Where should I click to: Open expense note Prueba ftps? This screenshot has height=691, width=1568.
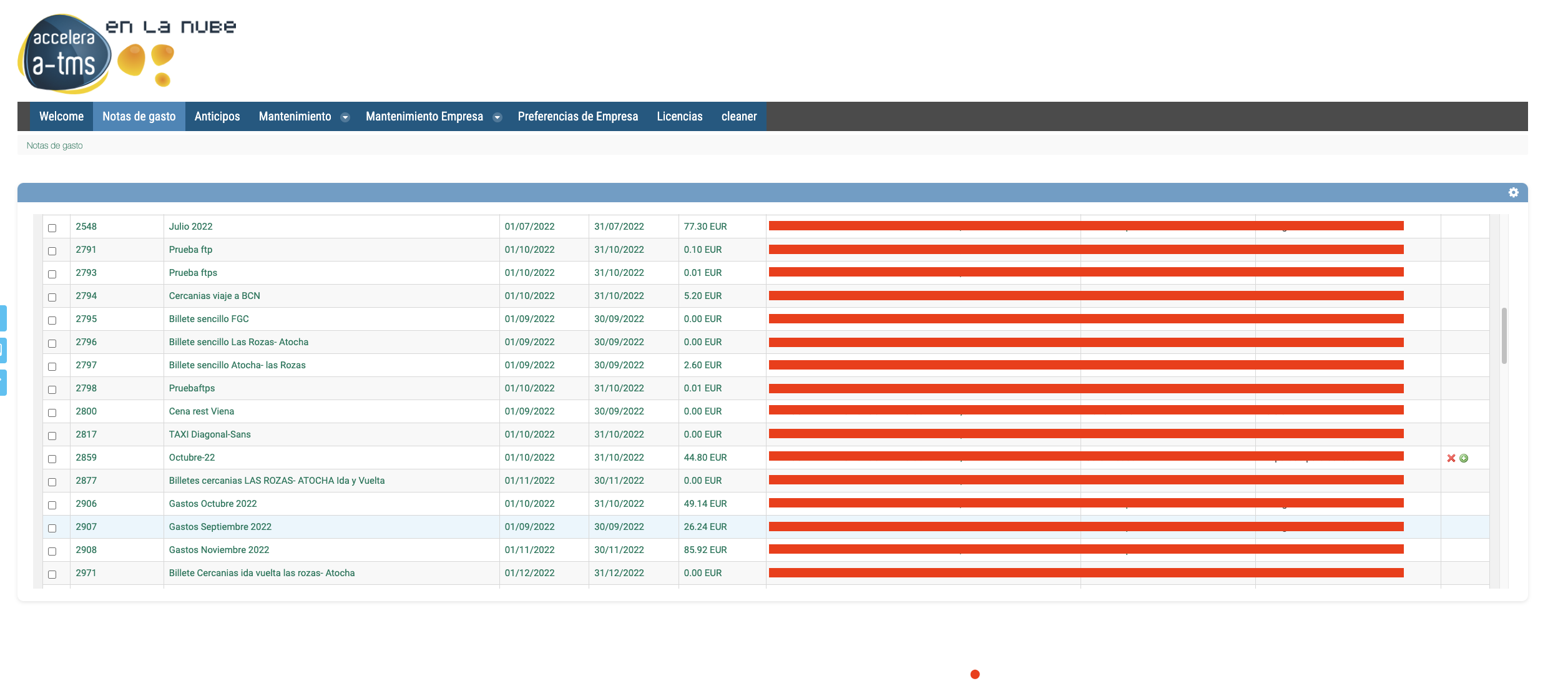194,273
